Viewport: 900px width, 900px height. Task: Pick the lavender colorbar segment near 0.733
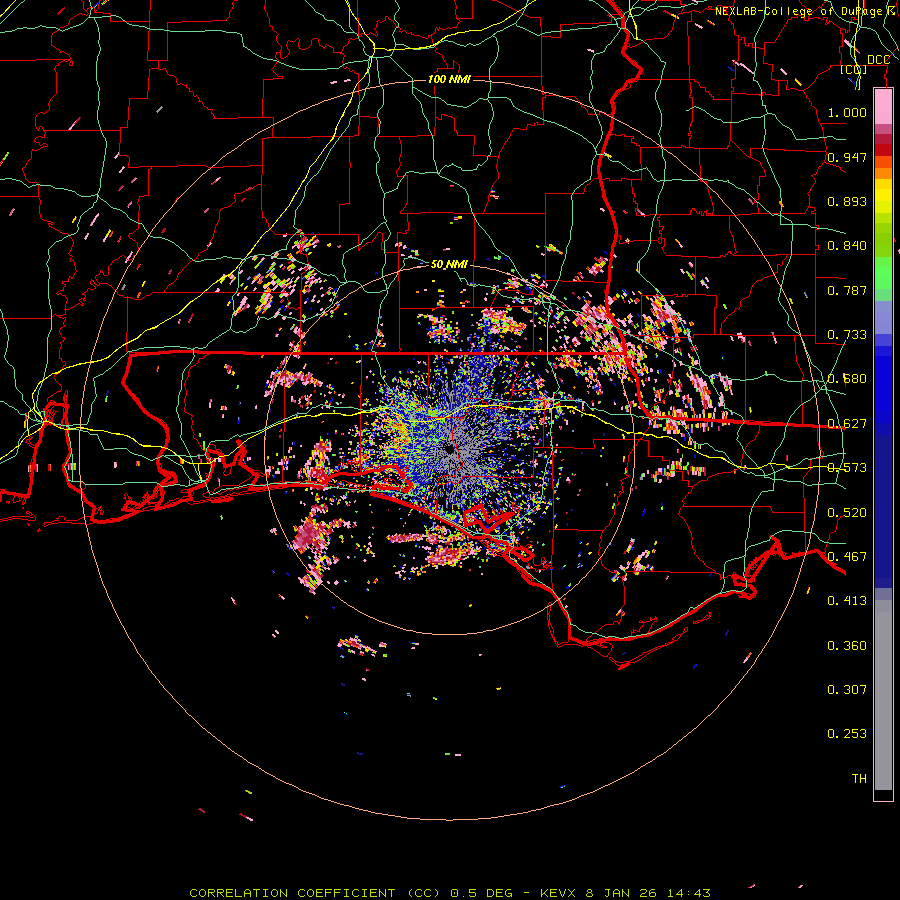coord(883,317)
